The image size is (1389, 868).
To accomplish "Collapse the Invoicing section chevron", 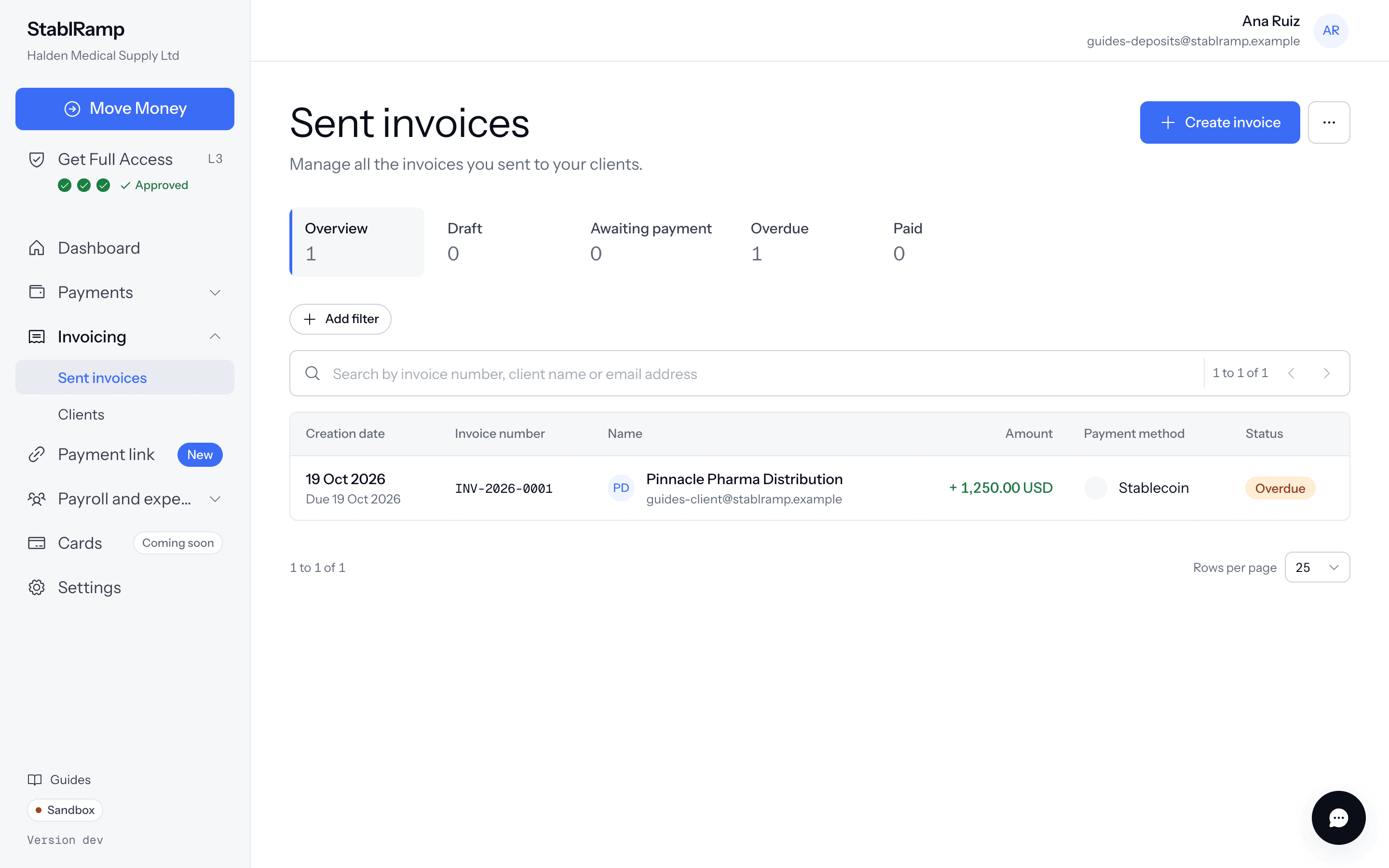I will (x=215, y=337).
